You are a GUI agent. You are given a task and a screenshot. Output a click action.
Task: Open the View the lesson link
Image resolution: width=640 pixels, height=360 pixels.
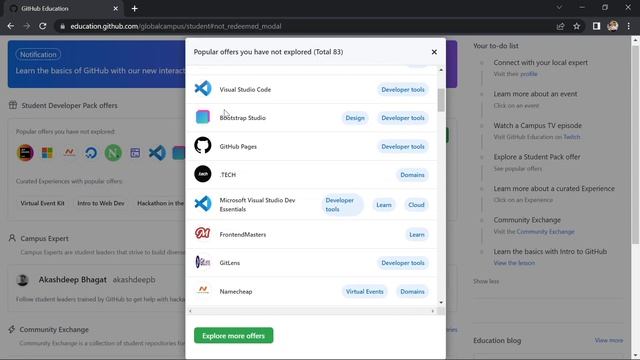514,263
